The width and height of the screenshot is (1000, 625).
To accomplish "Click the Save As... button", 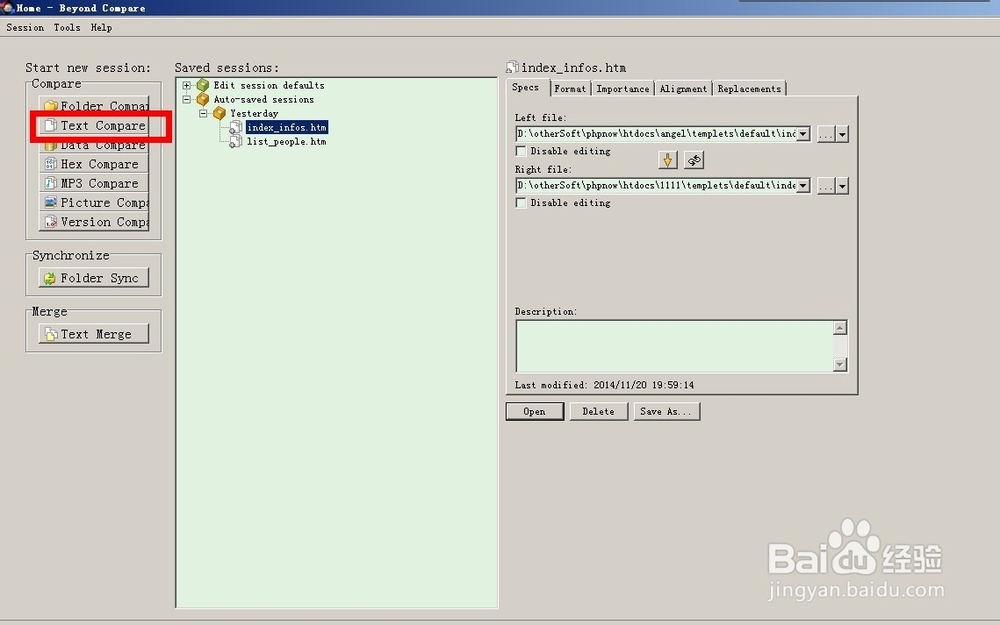I will tap(666, 411).
